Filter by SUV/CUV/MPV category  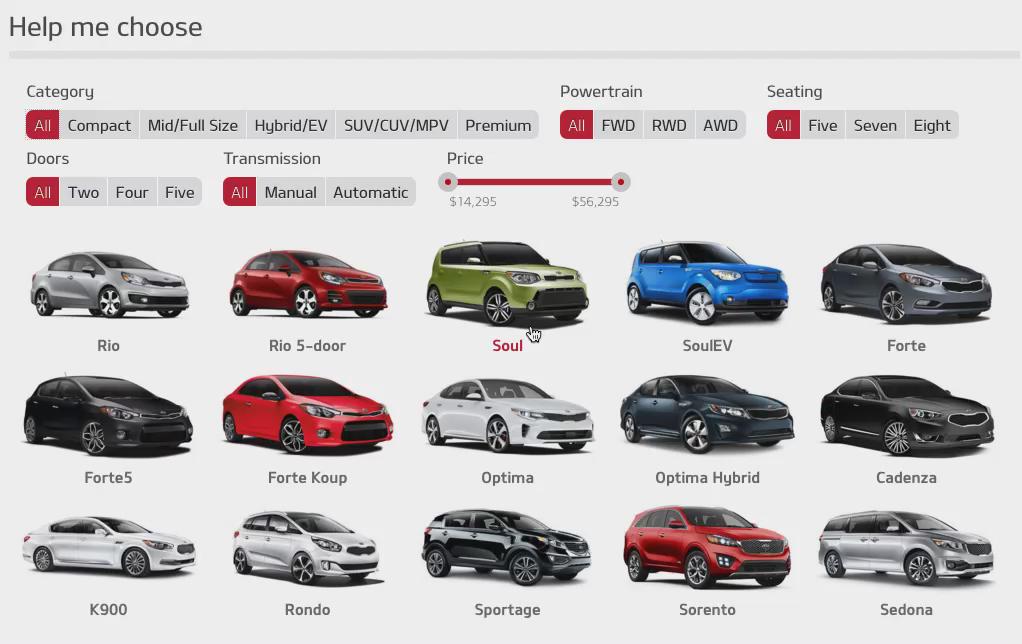396,125
